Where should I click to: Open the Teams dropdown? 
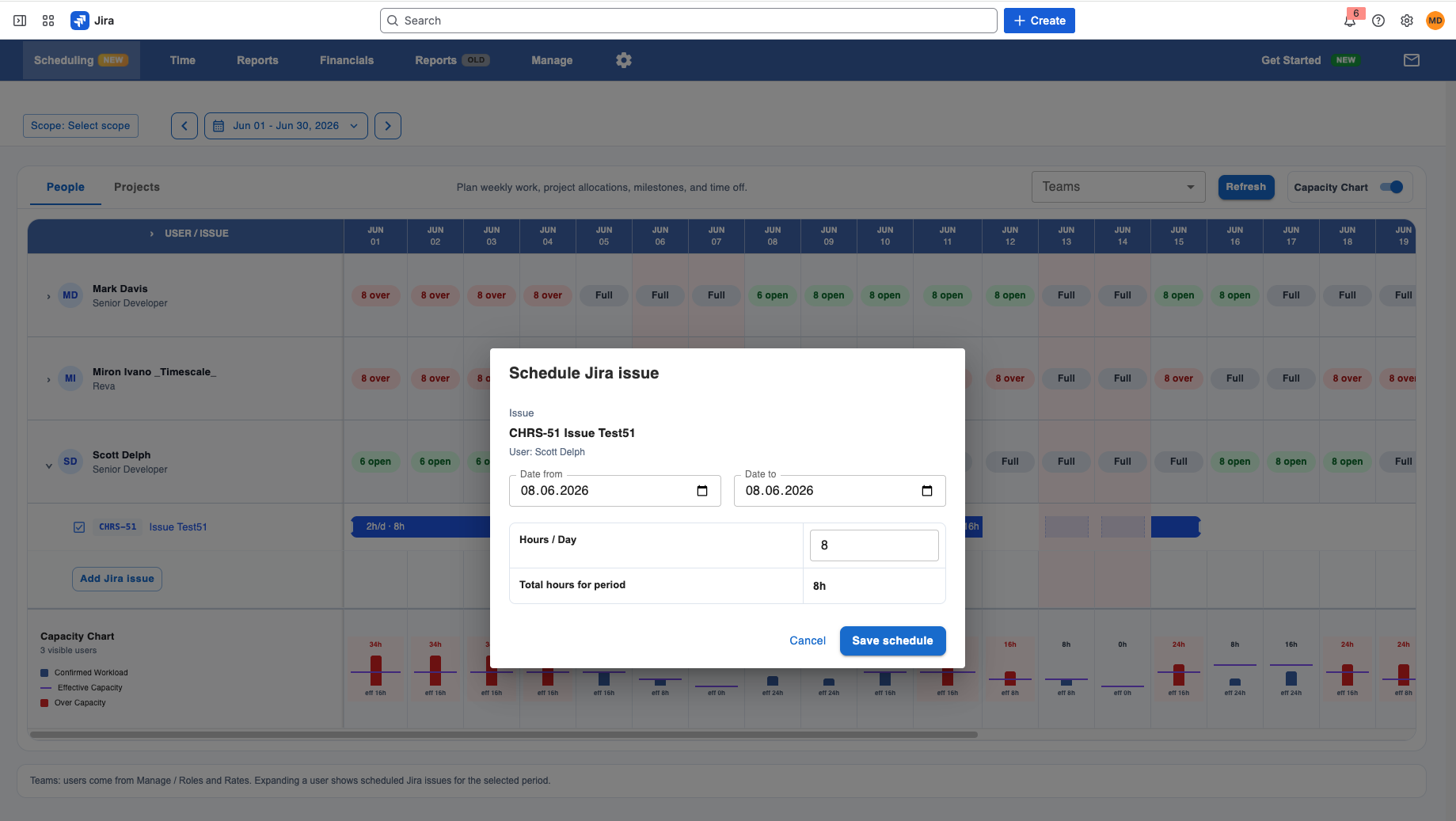point(1118,187)
